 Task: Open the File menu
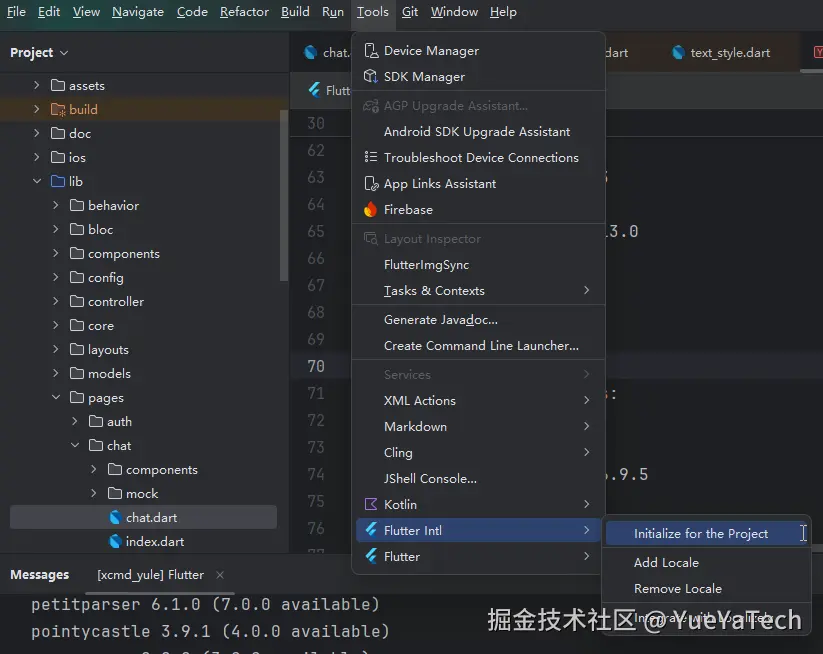(x=16, y=12)
